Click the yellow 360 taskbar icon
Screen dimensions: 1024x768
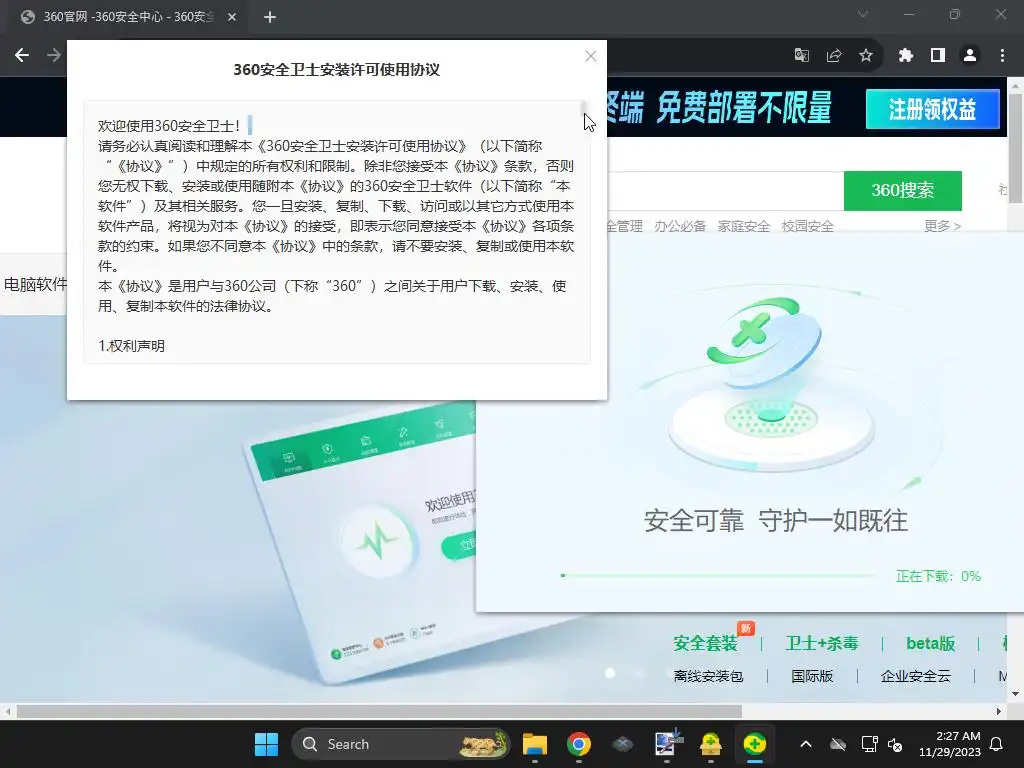click(711, 744)
